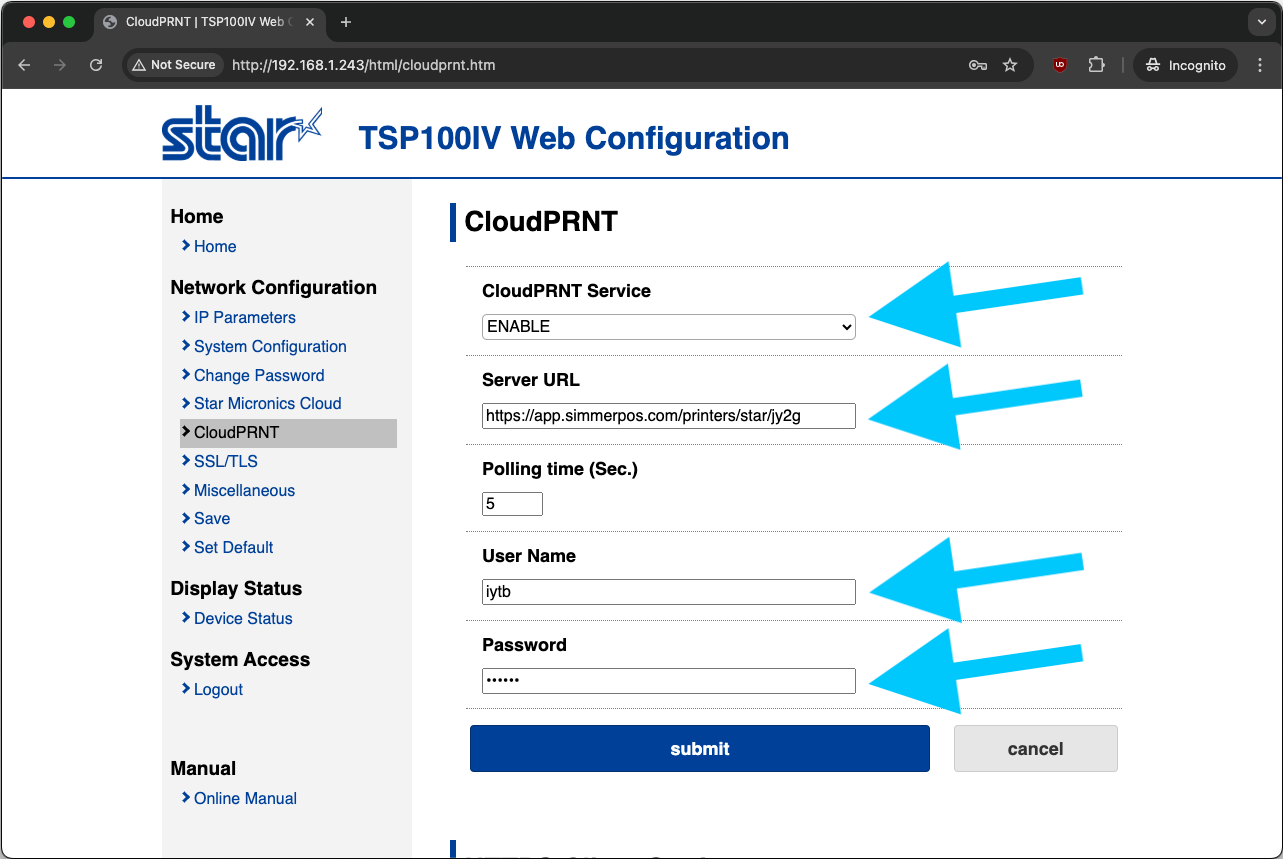Click the cancel button
1283x859 pixels.
(x=1035, y=748)
